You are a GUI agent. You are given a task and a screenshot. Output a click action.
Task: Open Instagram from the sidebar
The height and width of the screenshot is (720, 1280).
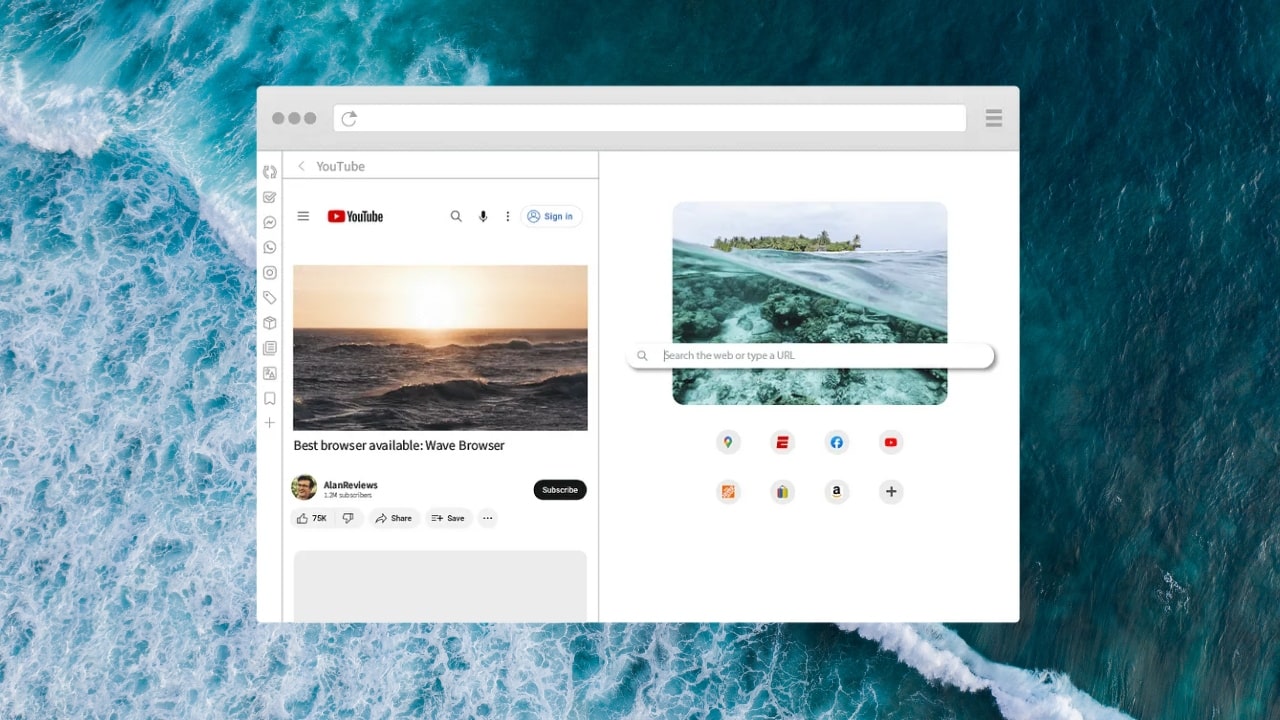(x=270, y=272)
